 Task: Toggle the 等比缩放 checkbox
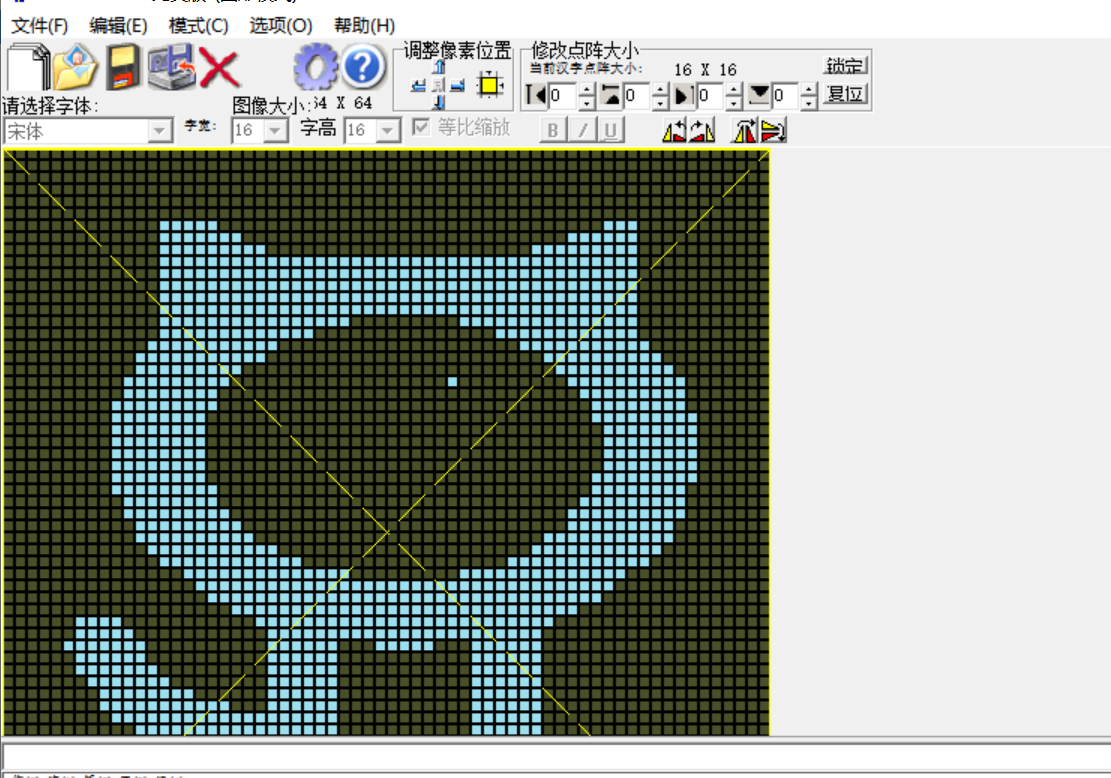click(x=421, y=128)
